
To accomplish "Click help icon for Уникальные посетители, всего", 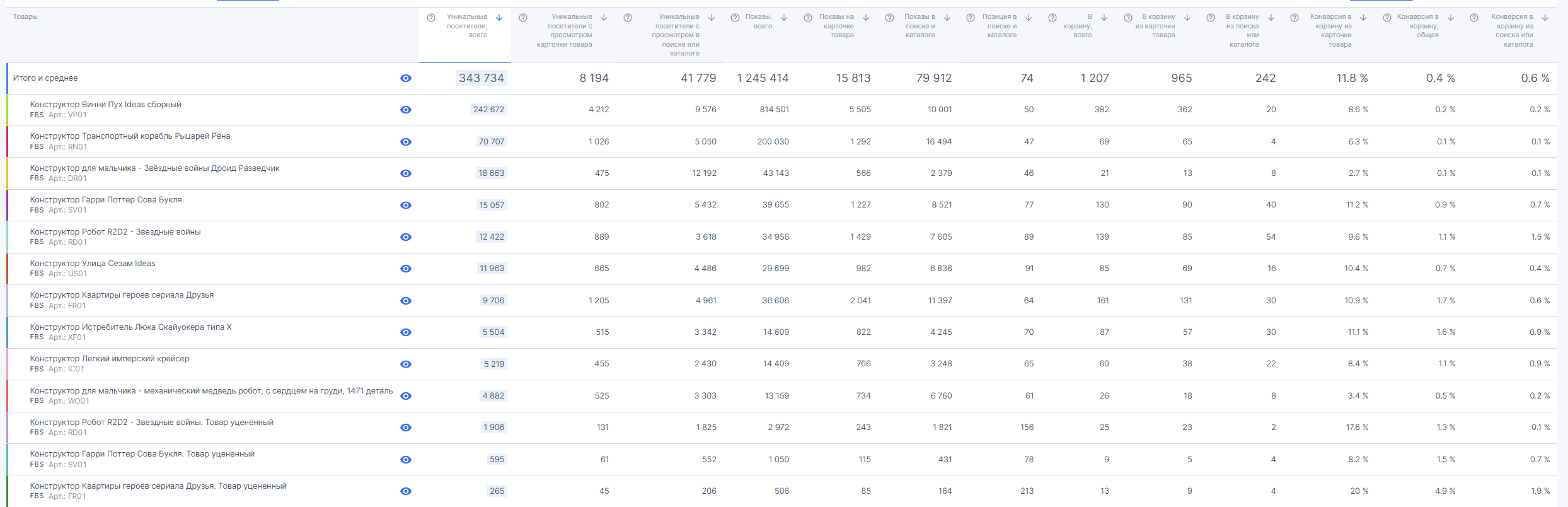I will (x=431, y=18).
